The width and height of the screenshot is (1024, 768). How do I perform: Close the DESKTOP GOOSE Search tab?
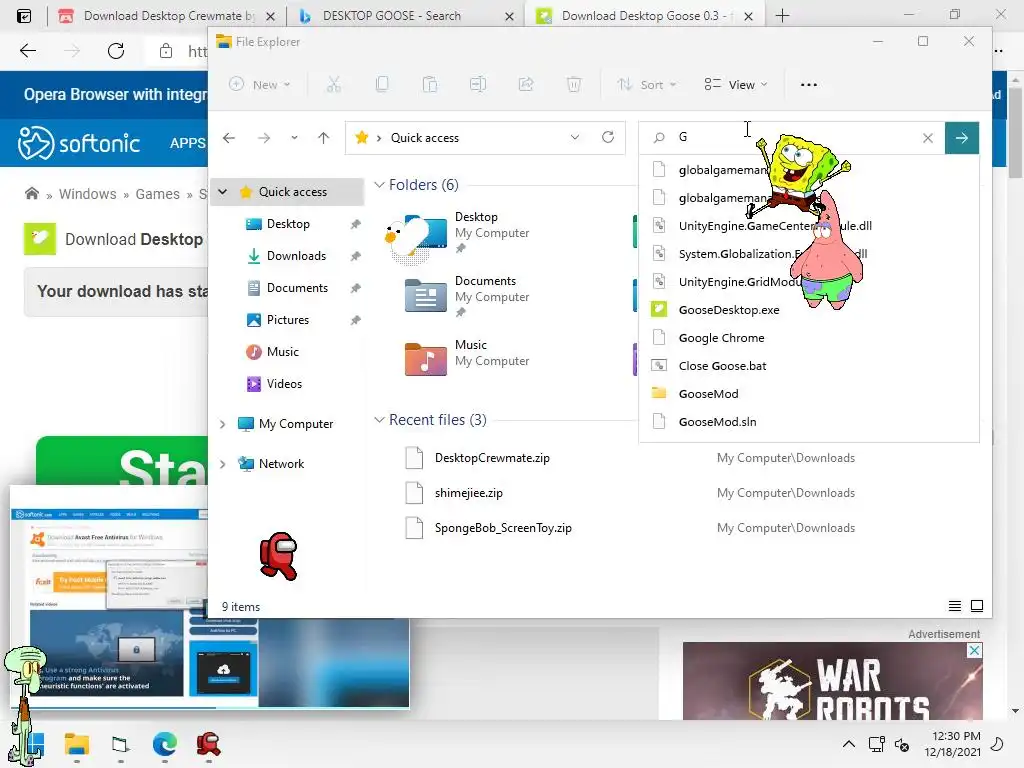[x=509, y=16]
